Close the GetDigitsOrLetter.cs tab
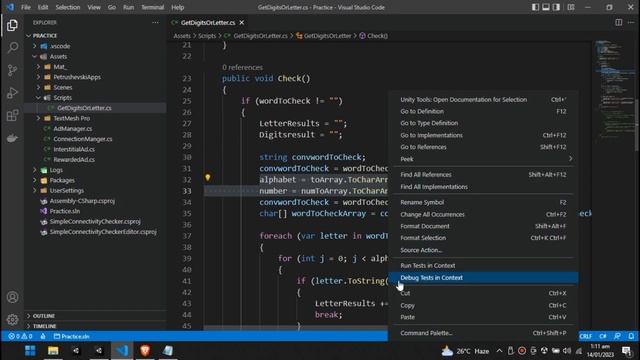 tap(242, 22)
